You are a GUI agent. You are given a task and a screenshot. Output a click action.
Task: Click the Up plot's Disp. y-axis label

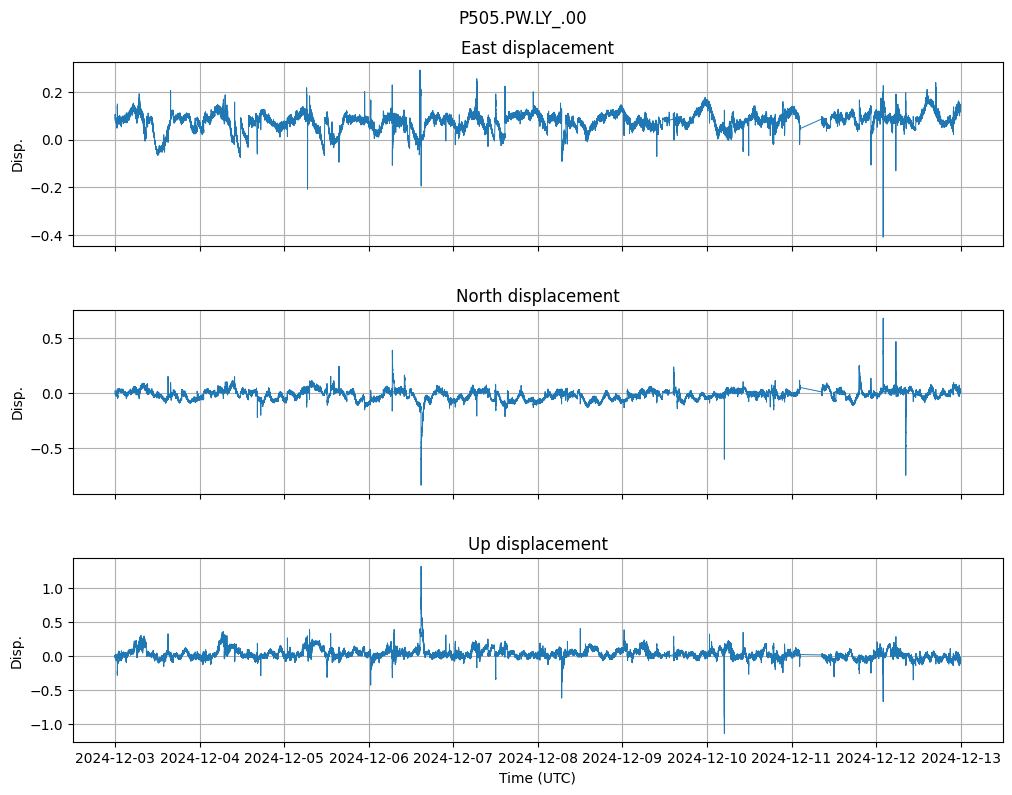point(17,650)
